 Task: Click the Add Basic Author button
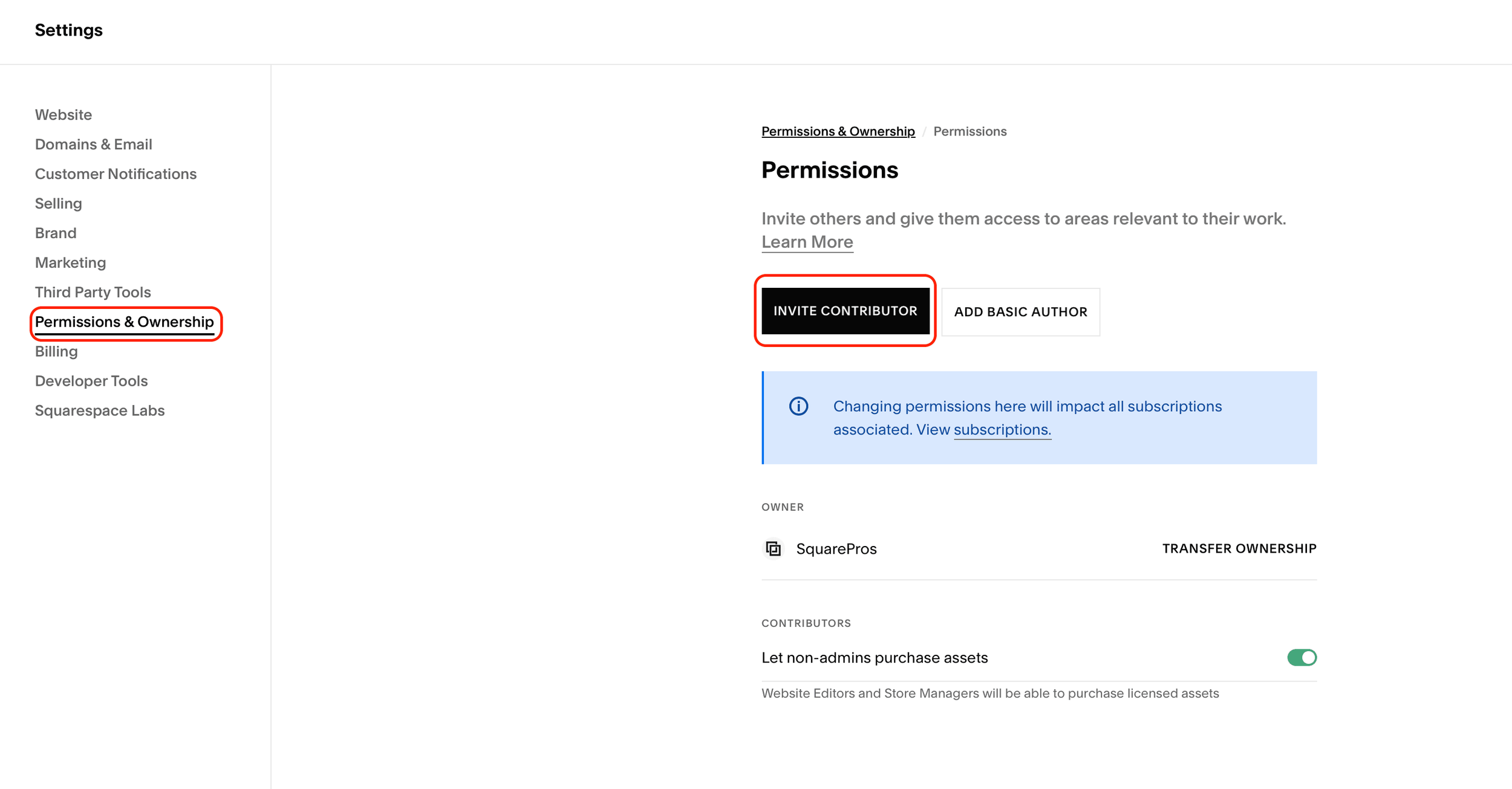[1020, 312]
